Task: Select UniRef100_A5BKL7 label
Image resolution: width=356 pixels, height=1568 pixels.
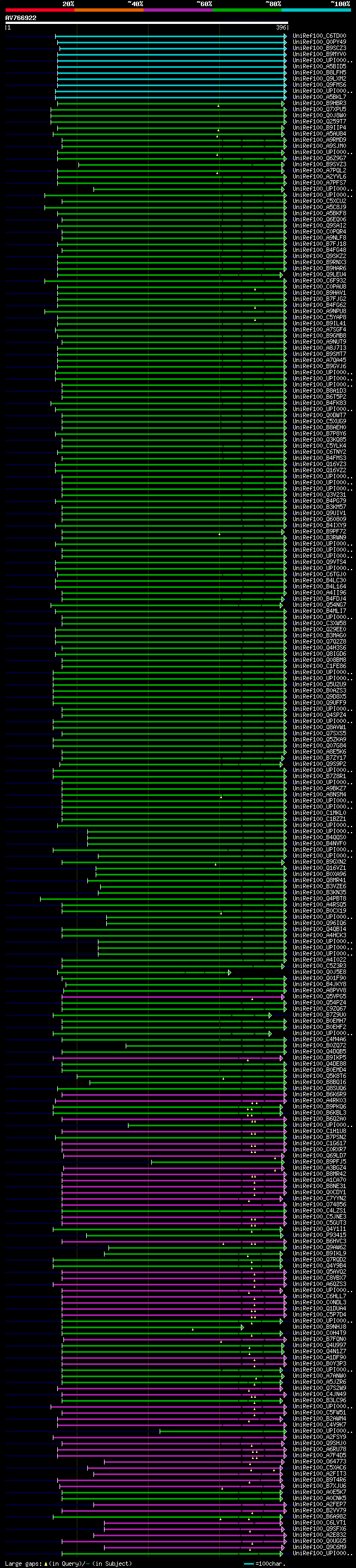Action: 319,97
